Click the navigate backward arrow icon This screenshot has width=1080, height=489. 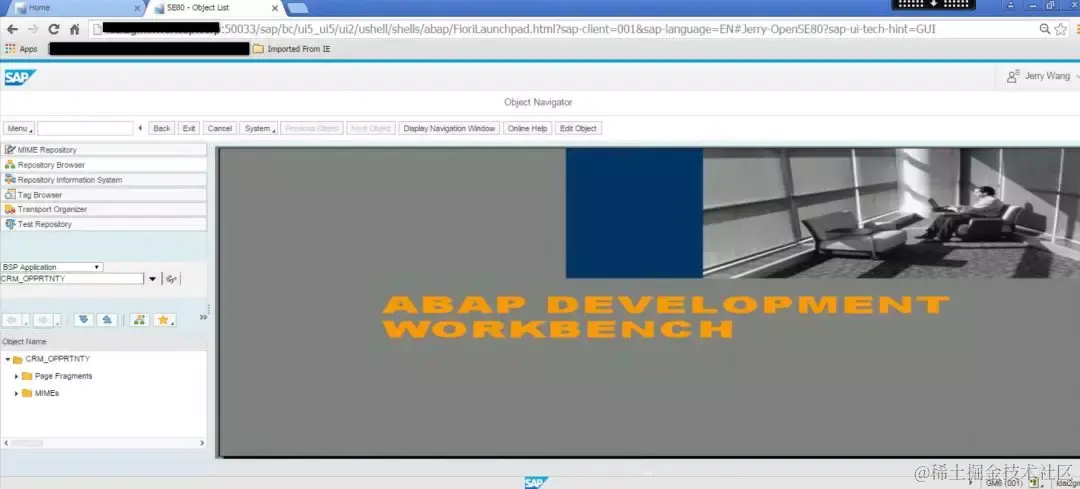click(12, 320)
